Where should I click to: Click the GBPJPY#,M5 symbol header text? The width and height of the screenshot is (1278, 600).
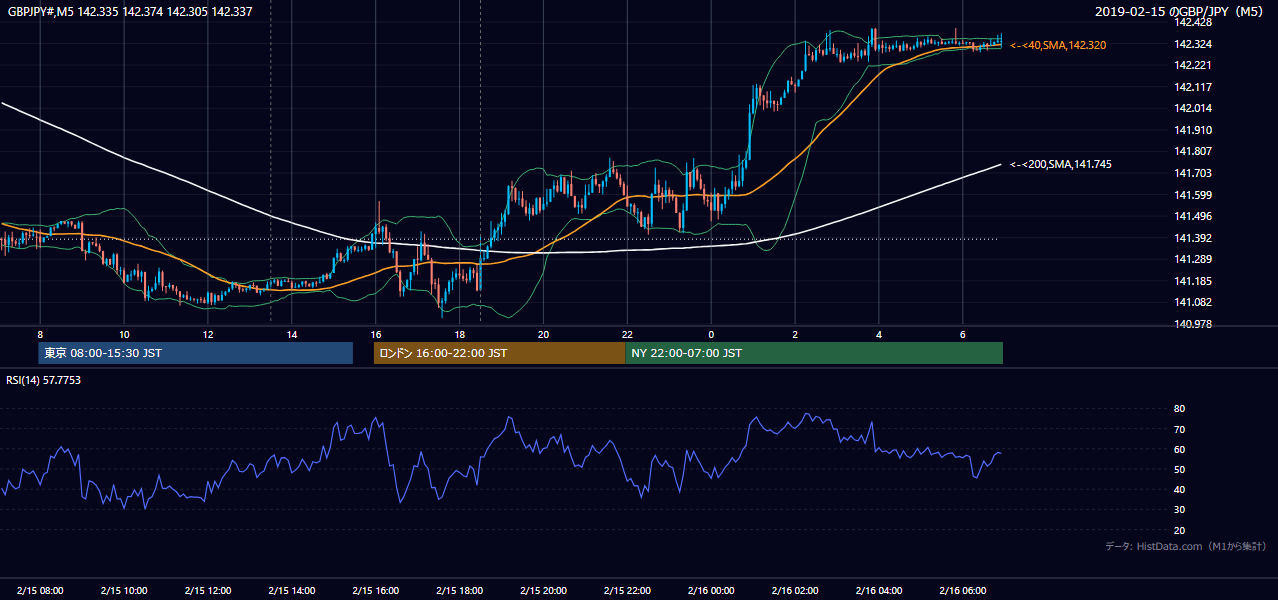[130, 12]
